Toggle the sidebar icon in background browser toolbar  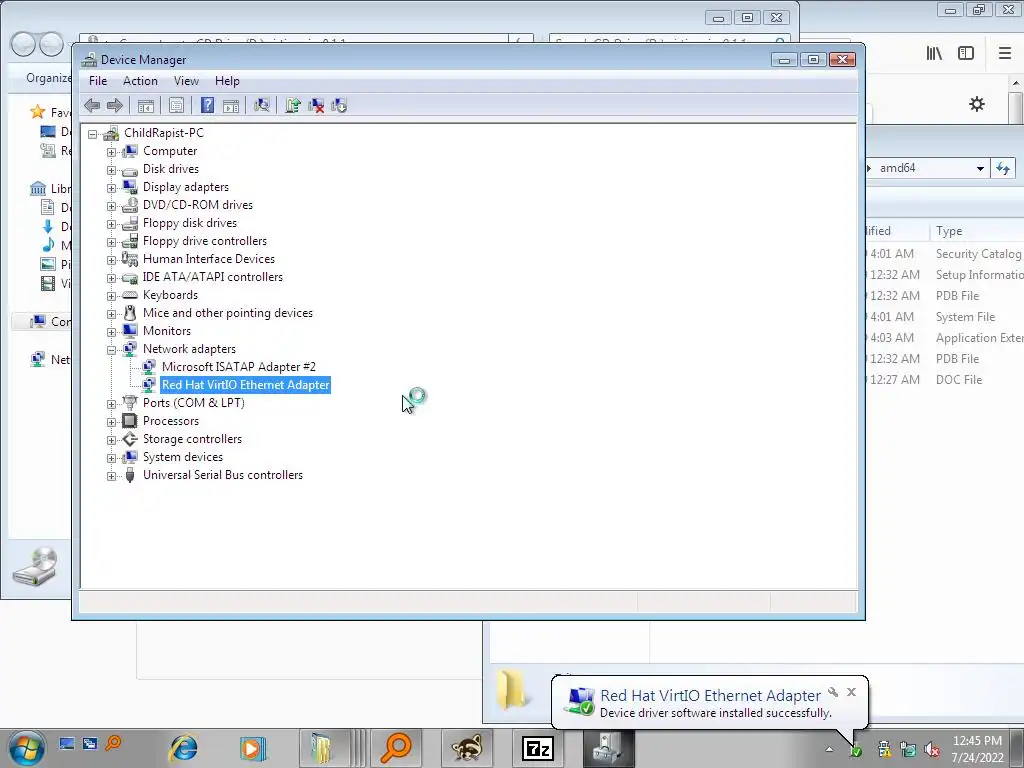(966, 53)
